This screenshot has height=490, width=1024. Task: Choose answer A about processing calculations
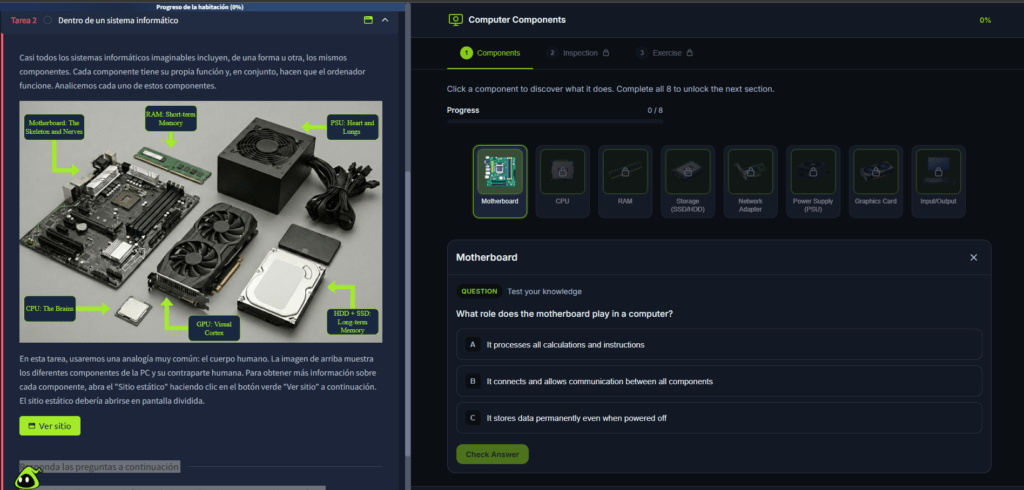point(718,344)
